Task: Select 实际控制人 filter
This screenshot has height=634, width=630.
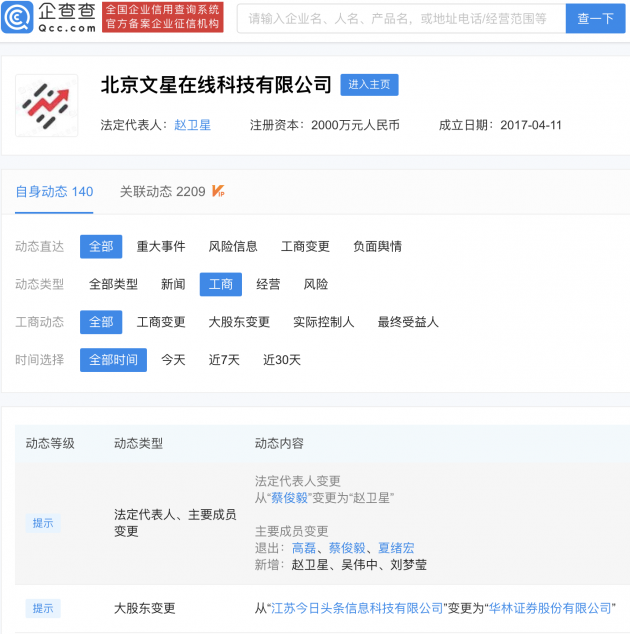Action: (x=323, y=322)
